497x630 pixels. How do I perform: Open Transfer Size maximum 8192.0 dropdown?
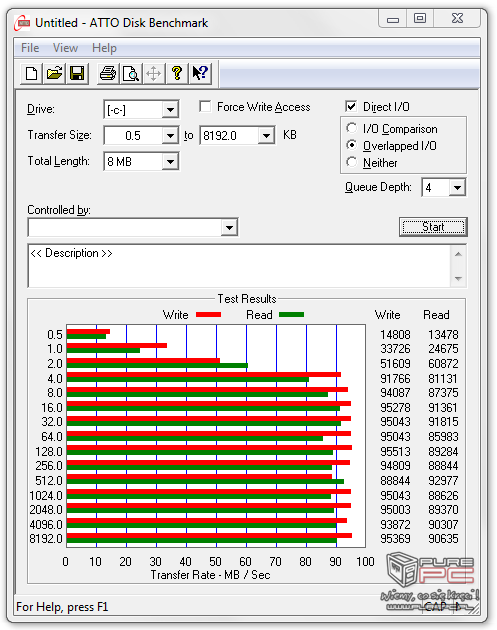(266, 135)
